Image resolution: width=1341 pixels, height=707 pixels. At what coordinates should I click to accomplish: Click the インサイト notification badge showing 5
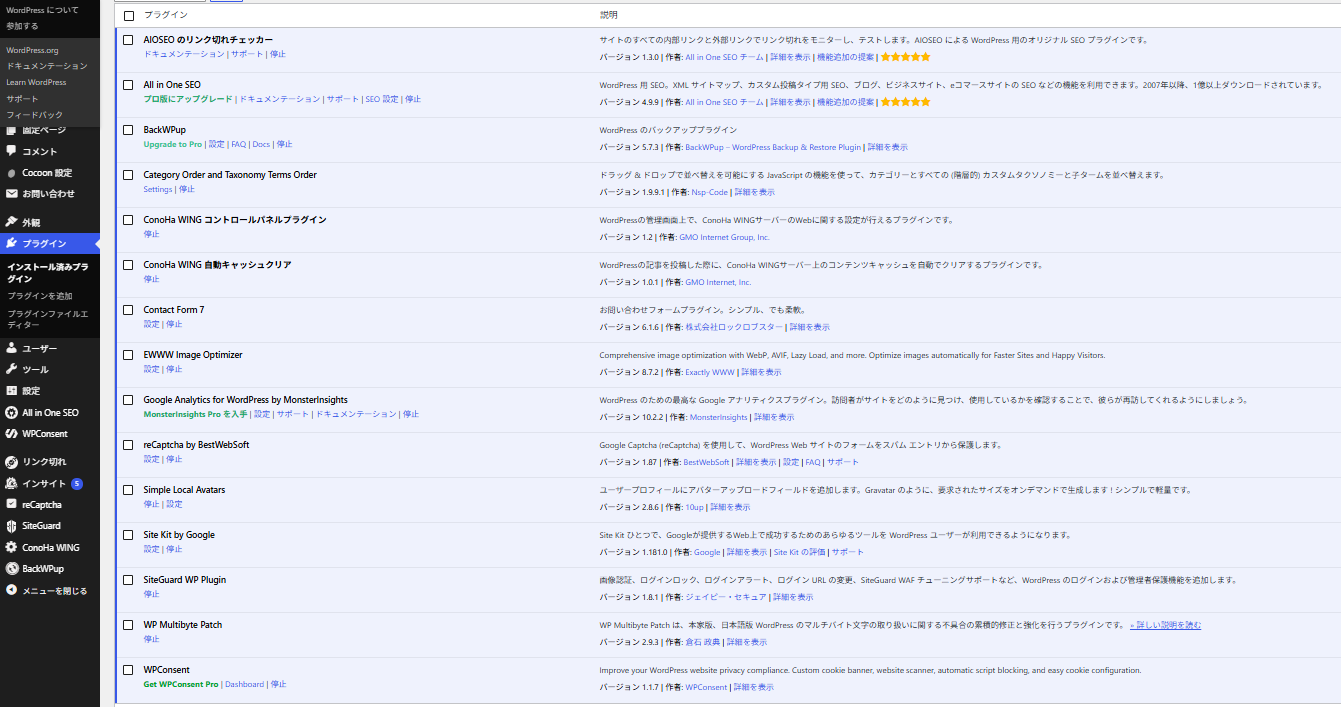77,483
